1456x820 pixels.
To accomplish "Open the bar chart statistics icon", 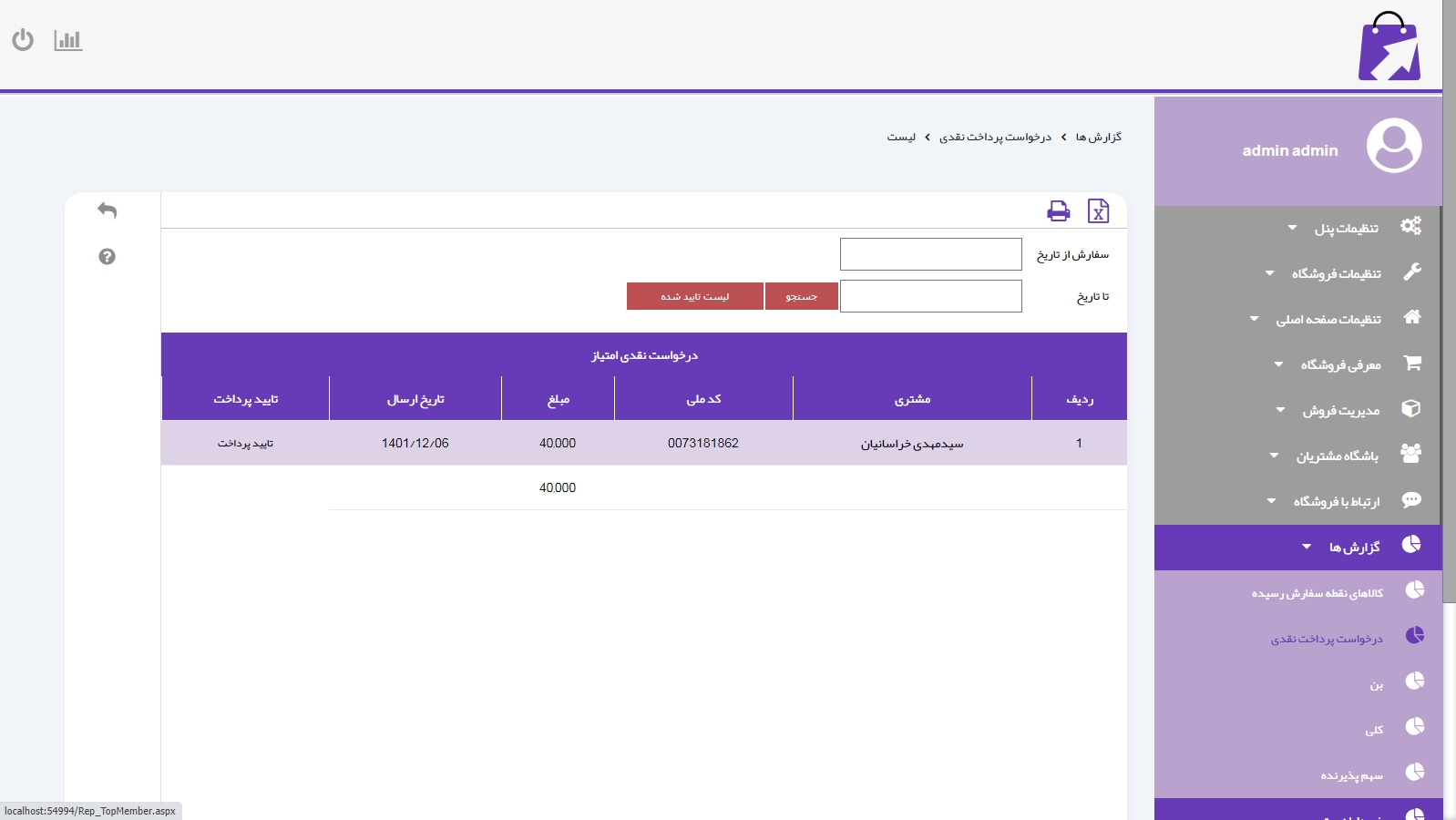I will [68, 40].
